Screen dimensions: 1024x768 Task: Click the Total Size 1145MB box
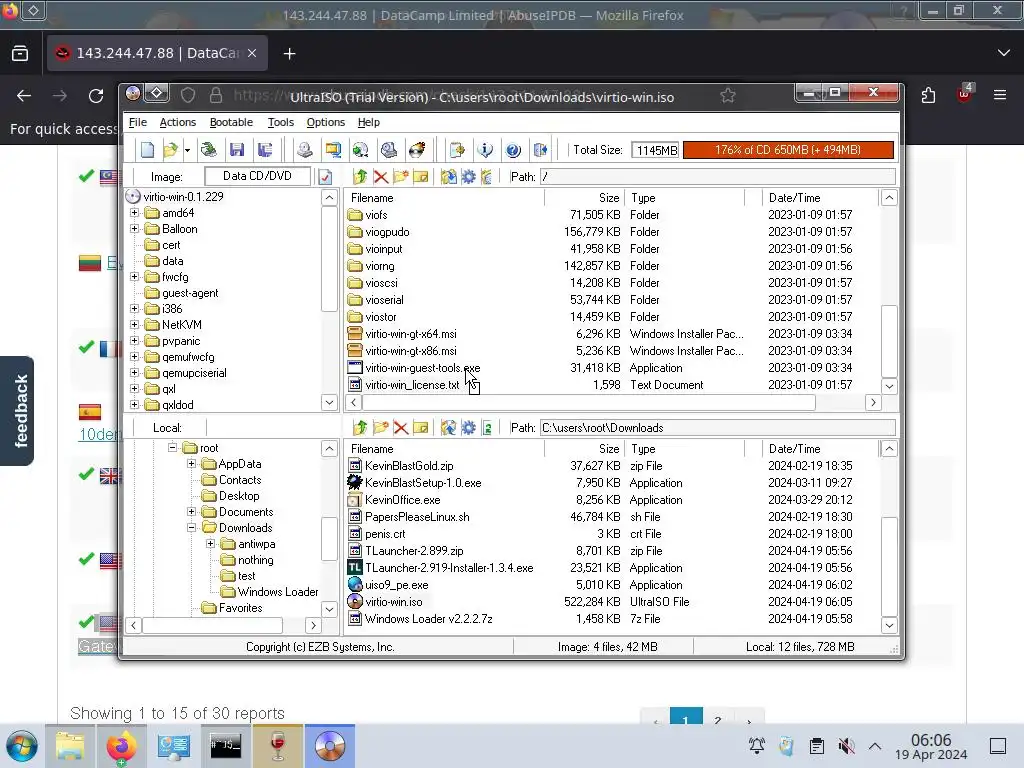(656, 150)
